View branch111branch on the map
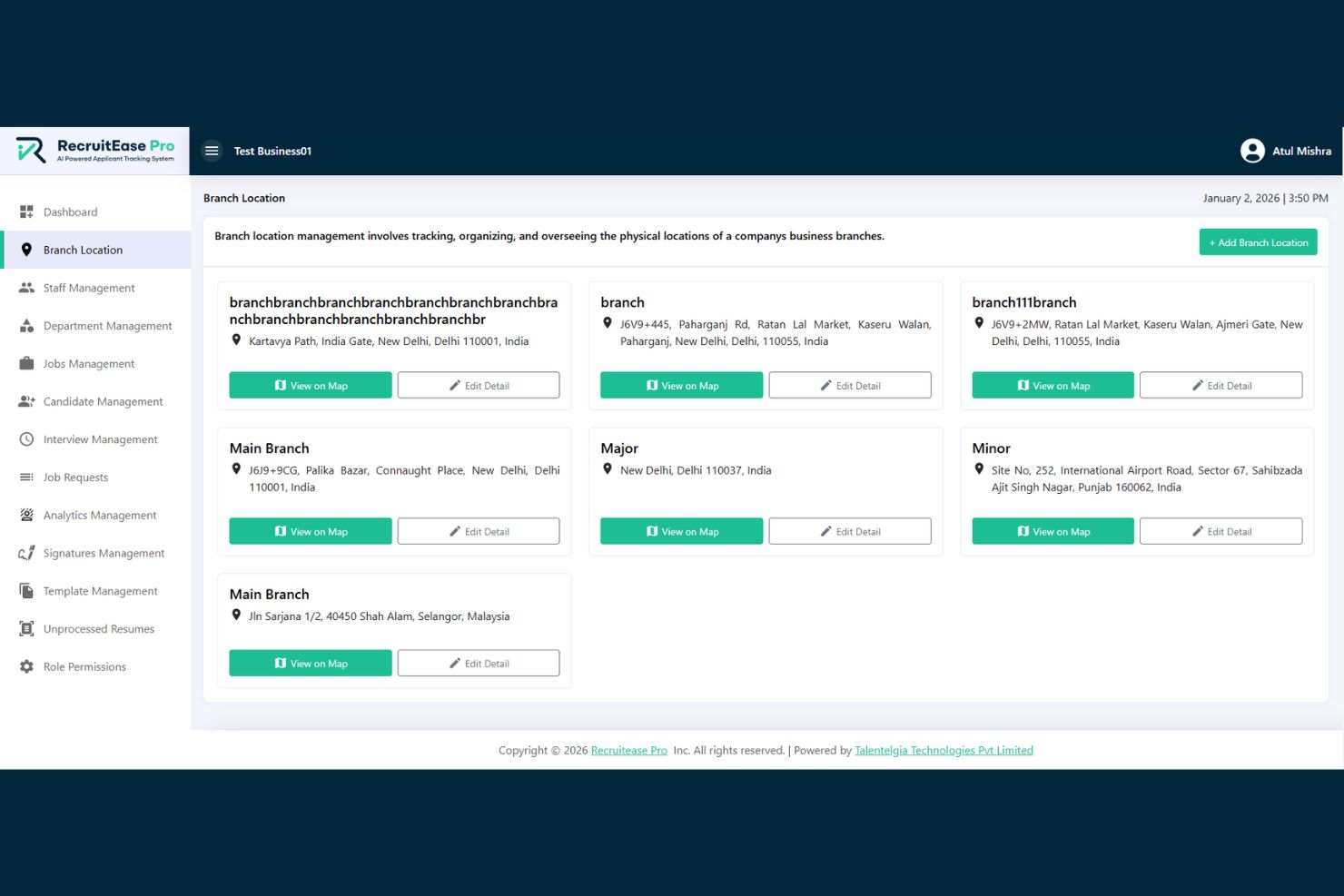 coord(1052,386)
